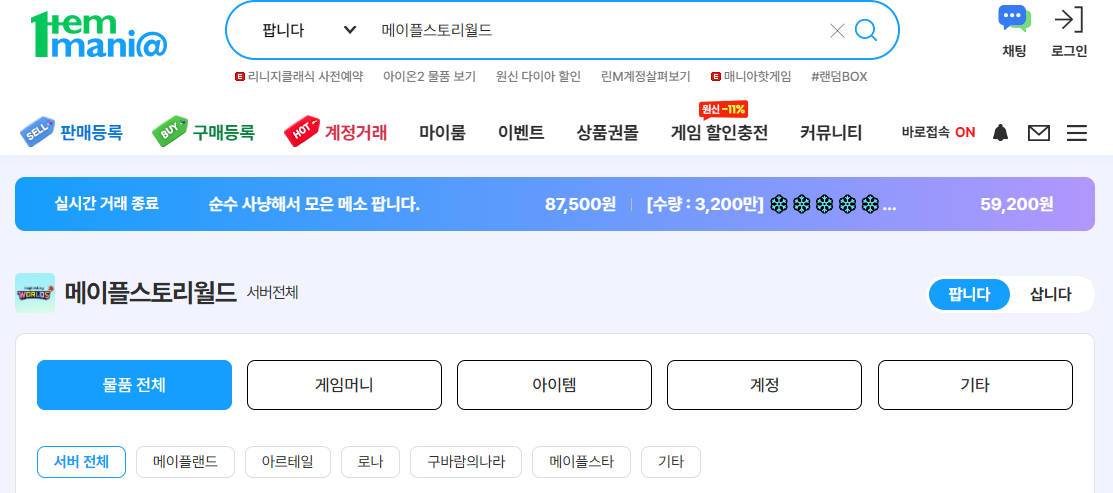Click the green BUY tag icon
The height and width of the screenshot is (493, 1113).
170,132
